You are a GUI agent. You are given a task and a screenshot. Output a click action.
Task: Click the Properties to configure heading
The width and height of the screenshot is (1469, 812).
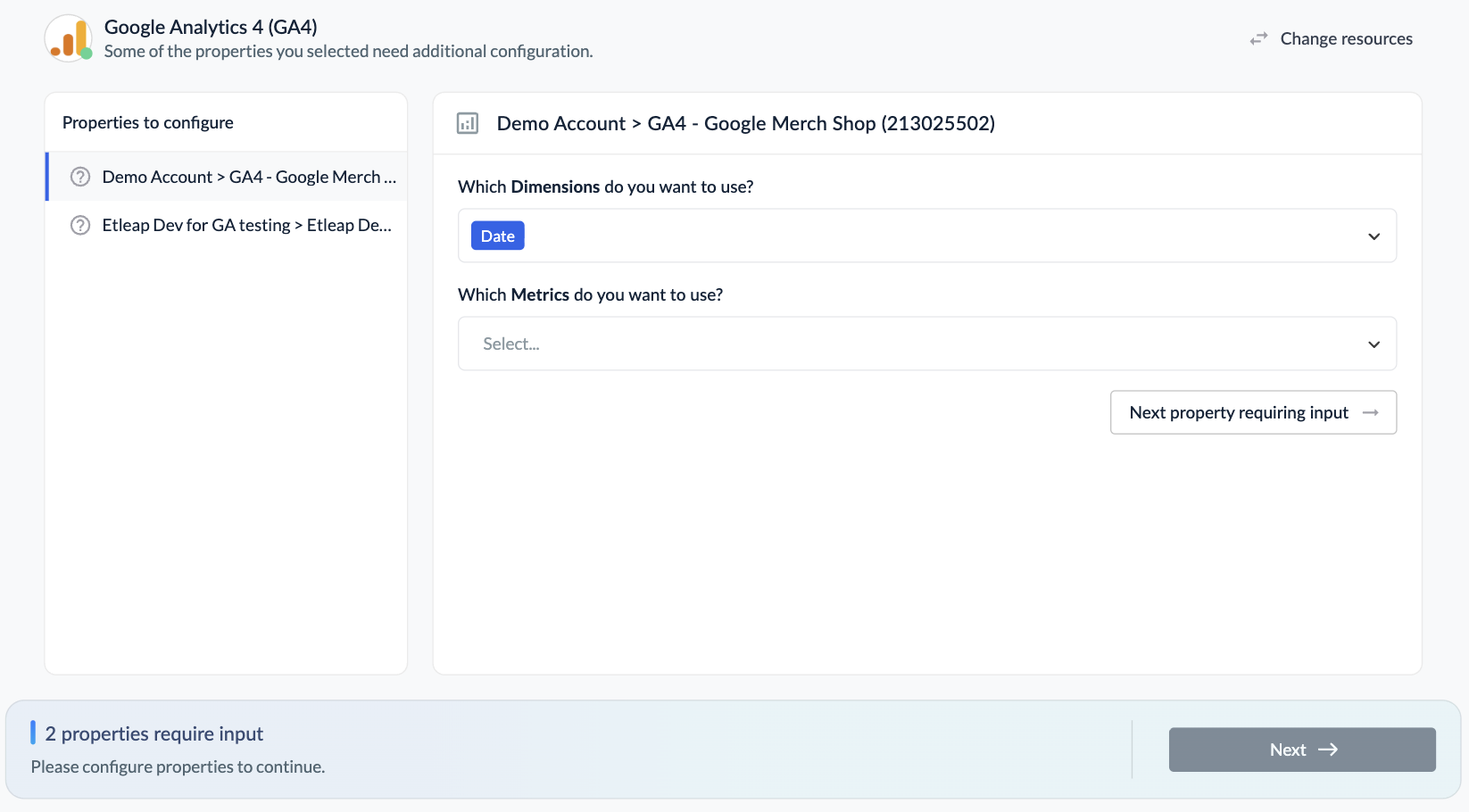(x=148, y=122)
